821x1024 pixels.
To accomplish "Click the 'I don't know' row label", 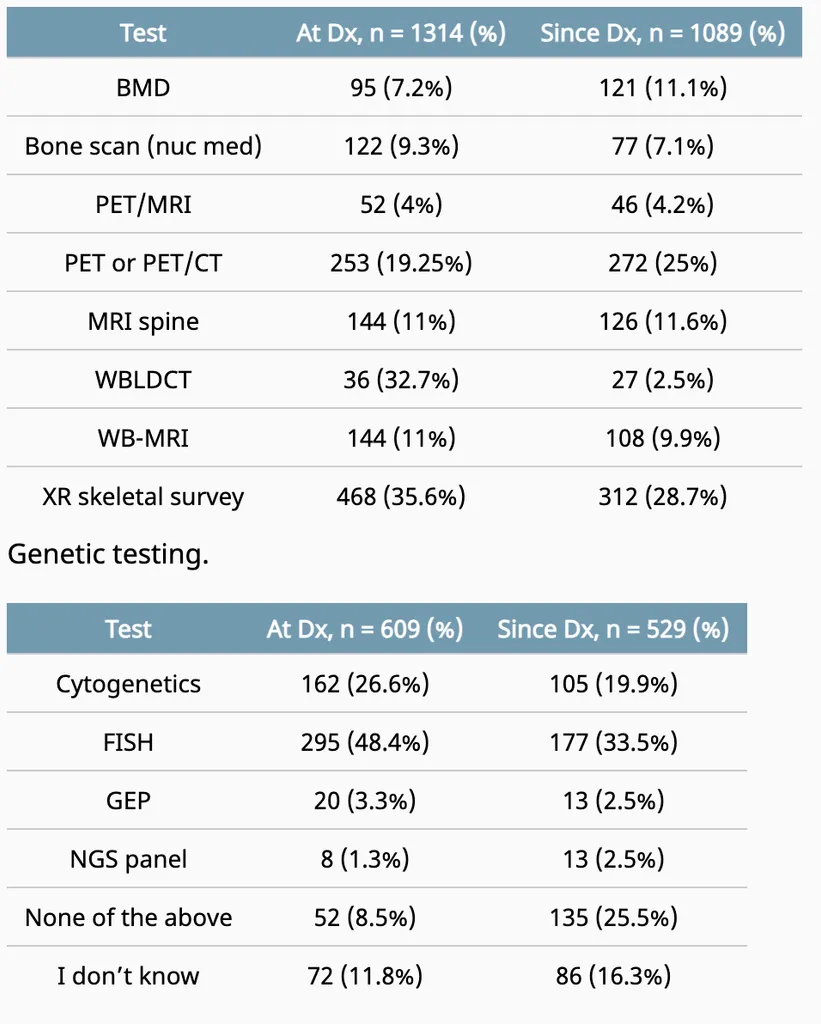I will tap(128, 976).
